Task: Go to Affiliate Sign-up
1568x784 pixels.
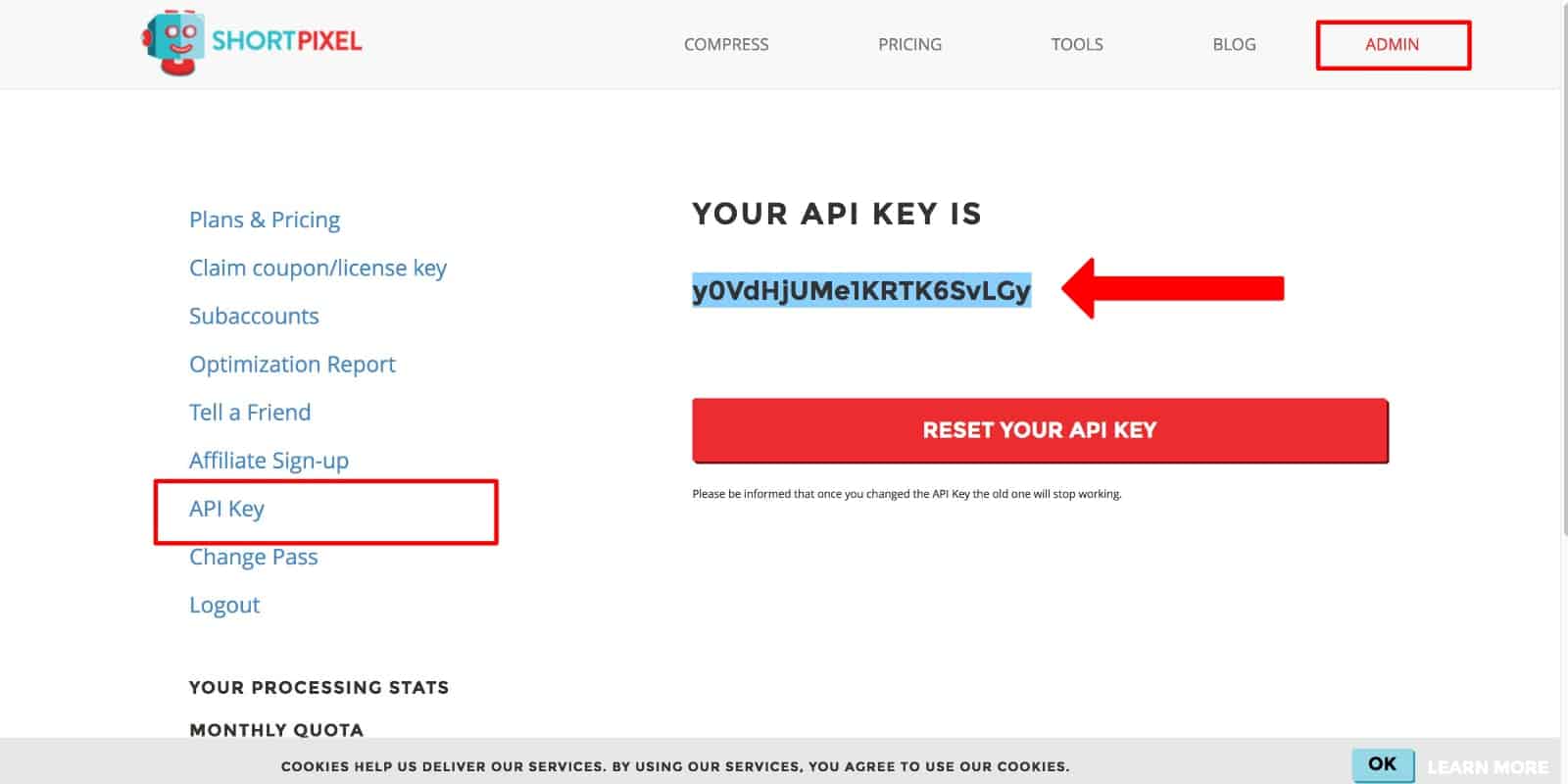Action: point(269,461)
